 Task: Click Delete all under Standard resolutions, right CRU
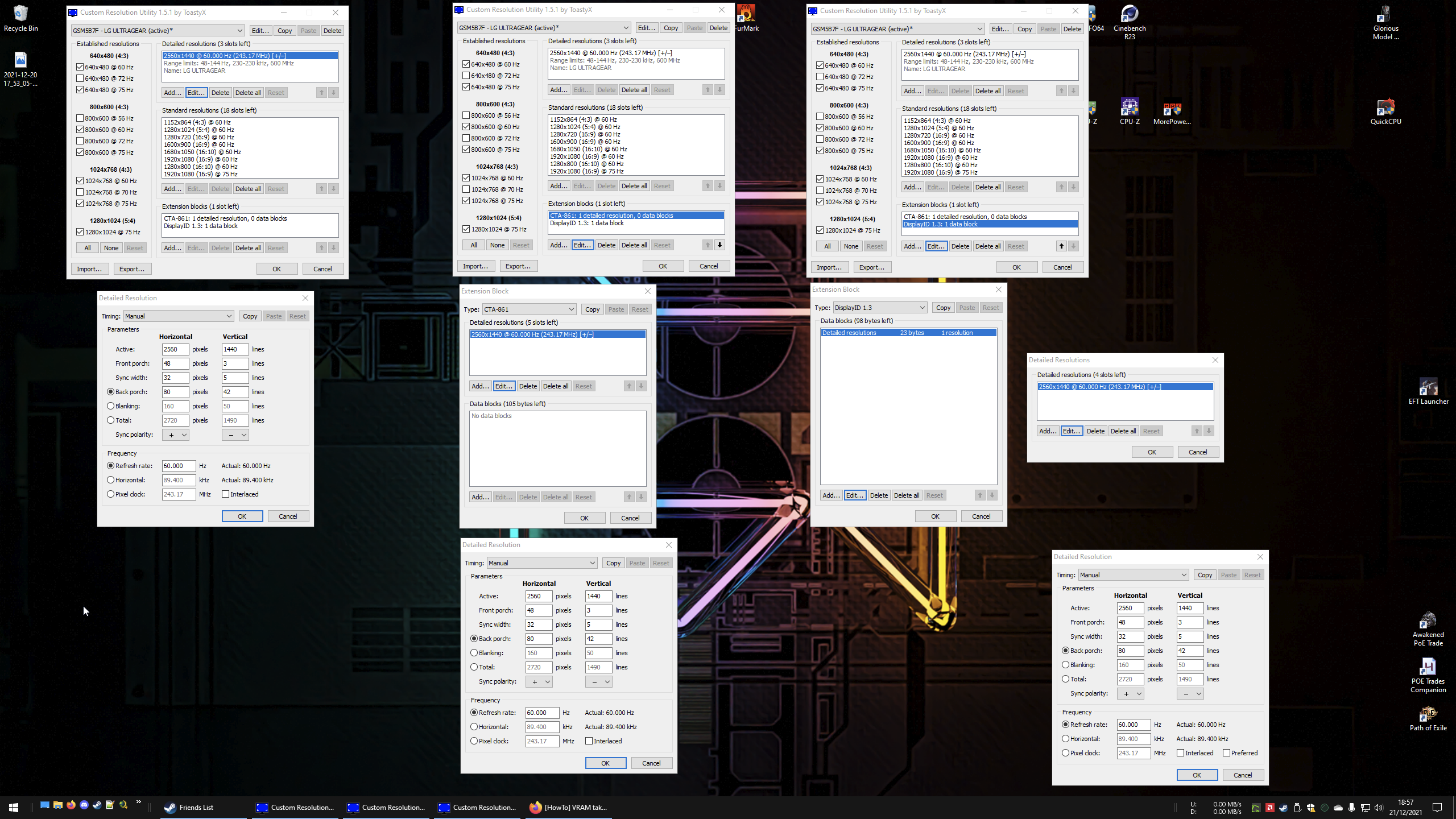[x=988, y=187]
